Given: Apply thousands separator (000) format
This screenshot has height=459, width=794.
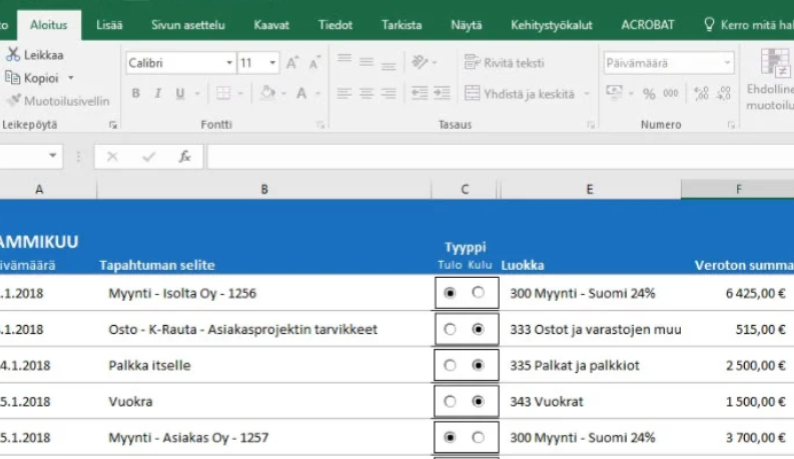Looking at the screenshot, I should (670, 93).
